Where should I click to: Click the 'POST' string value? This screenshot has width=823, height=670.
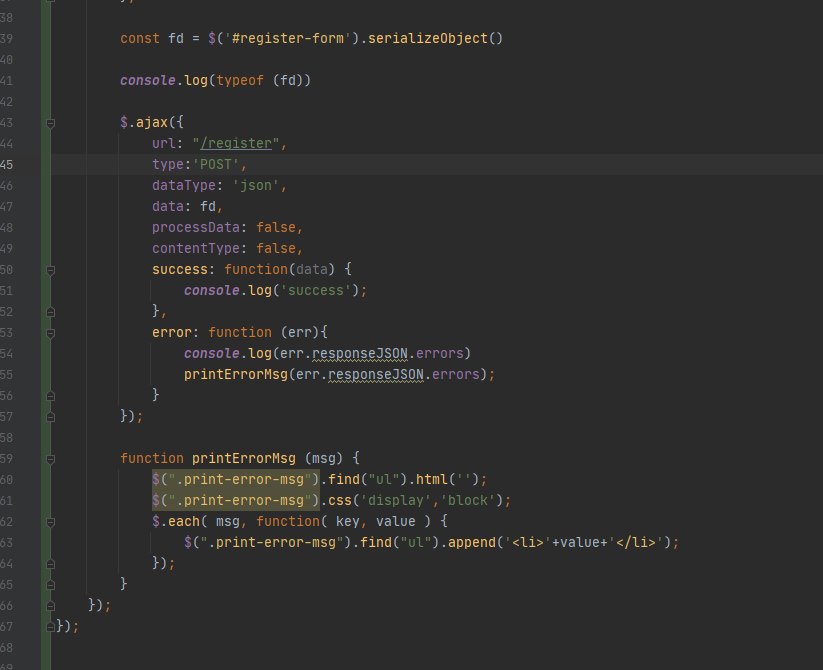(x=216, y=164)
